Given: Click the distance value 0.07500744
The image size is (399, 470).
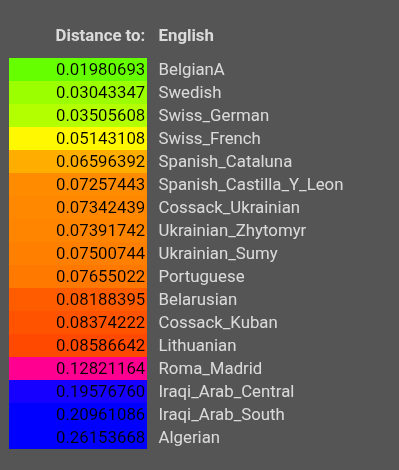Looking at the screenshot, I should click(78, 254).
